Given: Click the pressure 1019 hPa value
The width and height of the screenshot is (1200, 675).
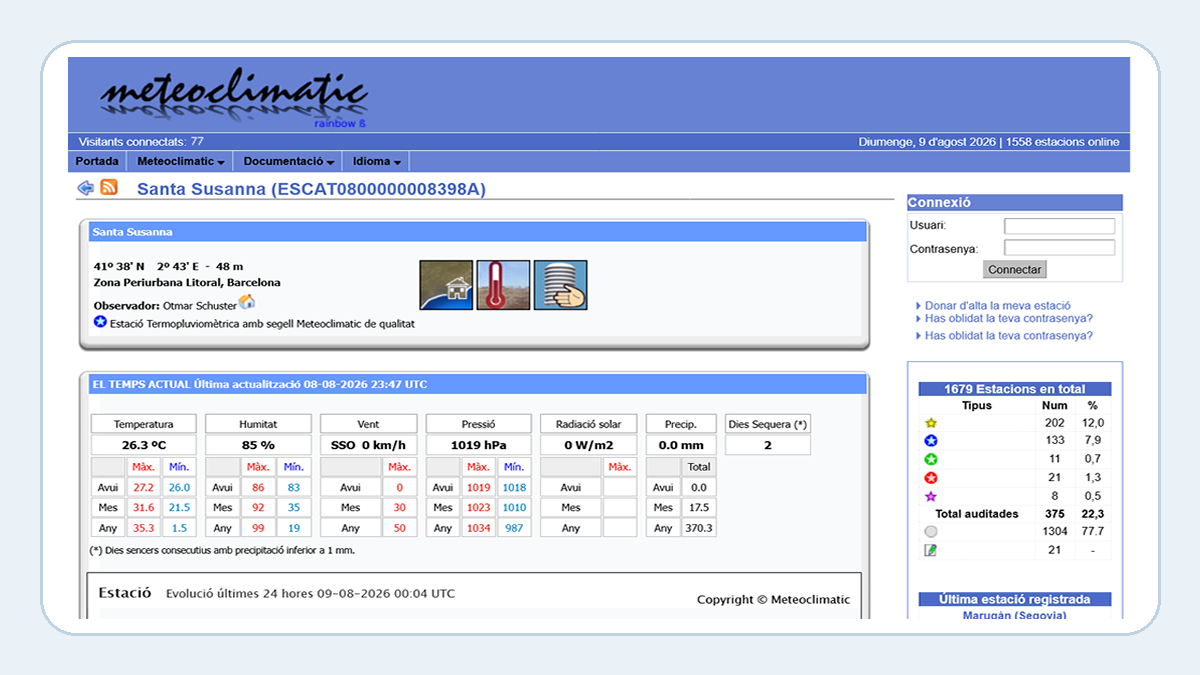Looking at the screenshot, I should coord(479,445).
